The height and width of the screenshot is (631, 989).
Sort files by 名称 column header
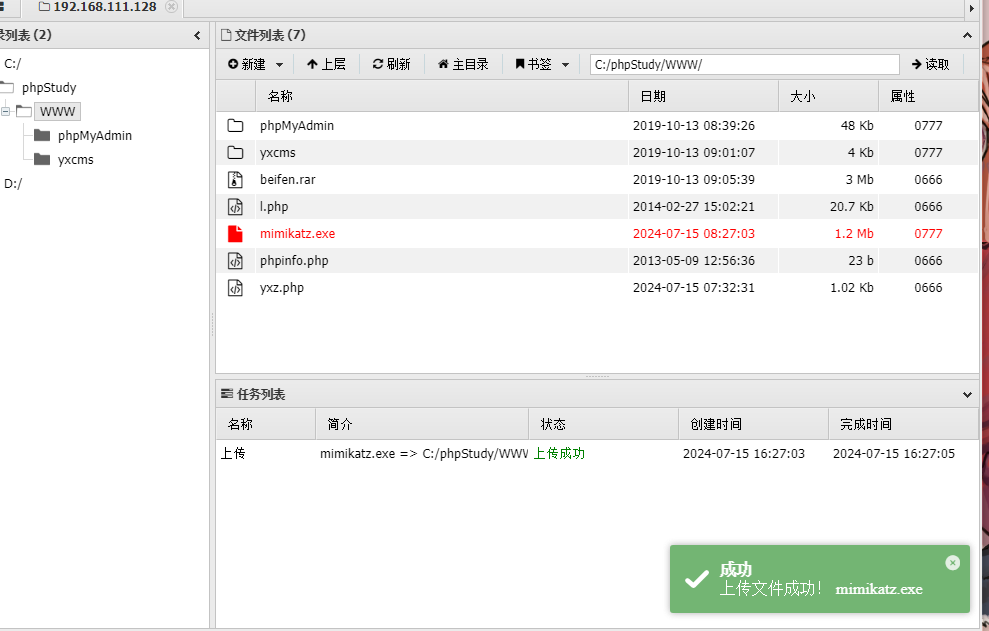442,97
